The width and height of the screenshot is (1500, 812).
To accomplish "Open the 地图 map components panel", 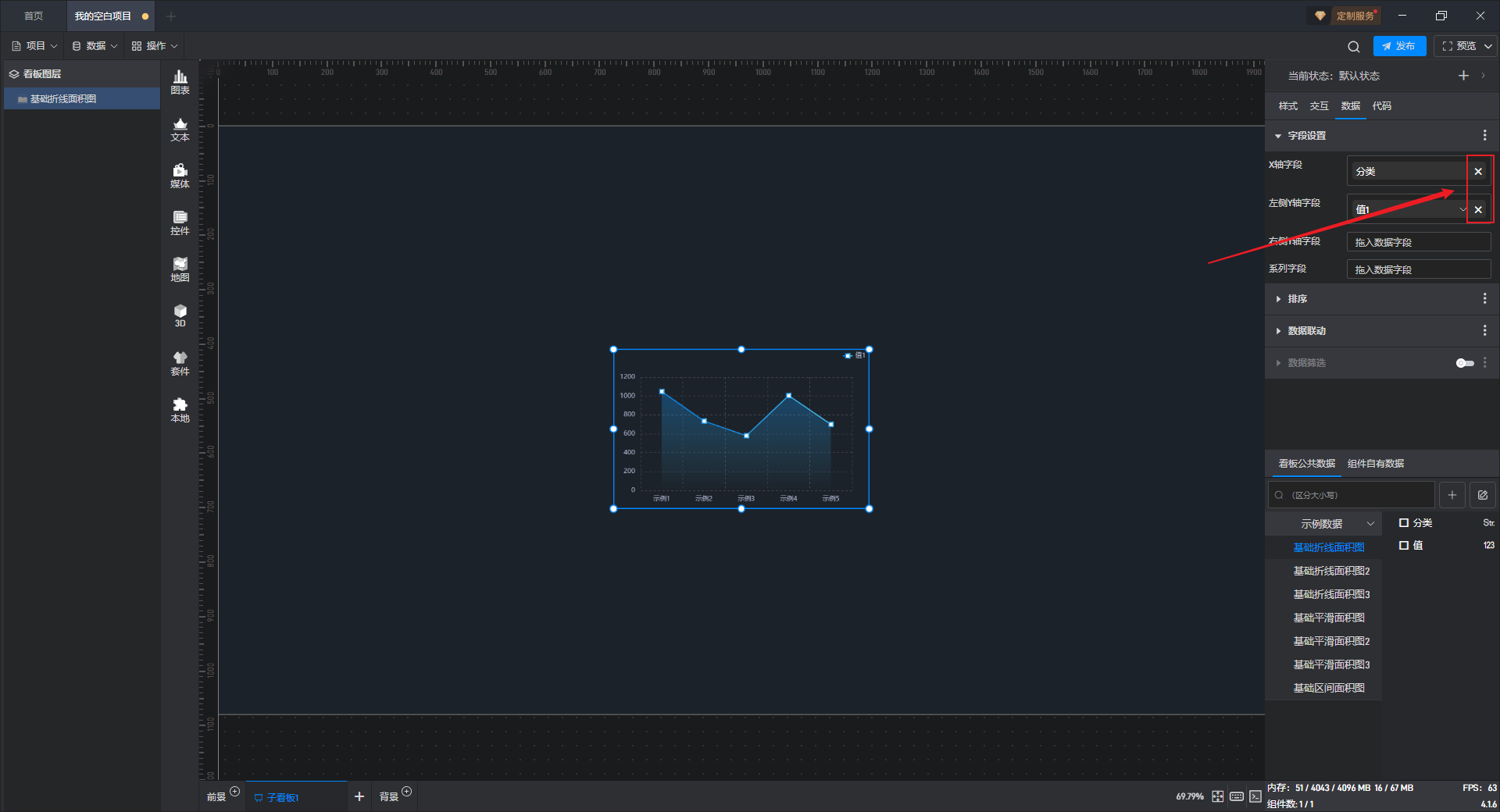I will pyautogui.click(x=180, y=269).
